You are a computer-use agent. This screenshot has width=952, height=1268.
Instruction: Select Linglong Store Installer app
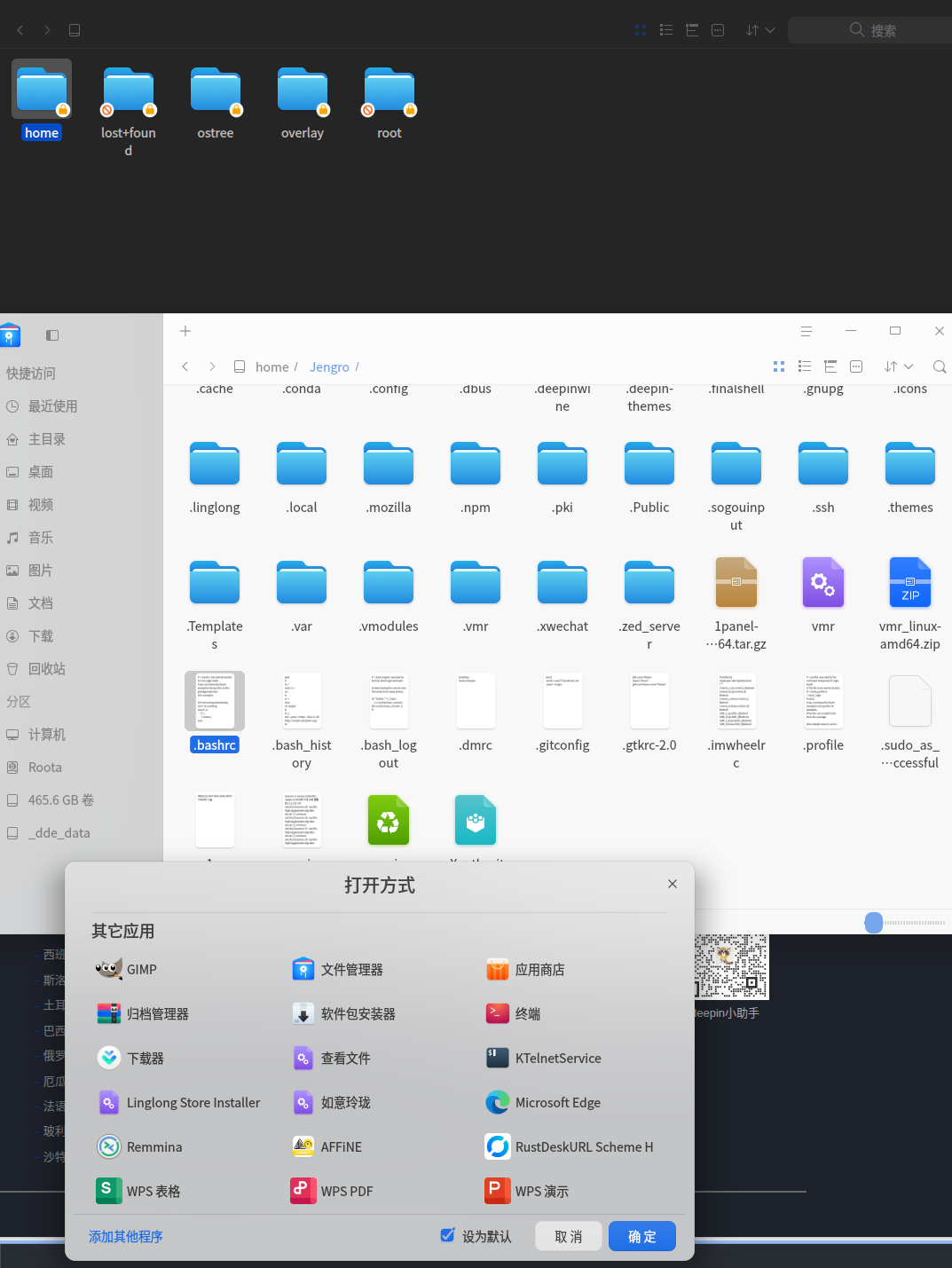click(177, 1102)
